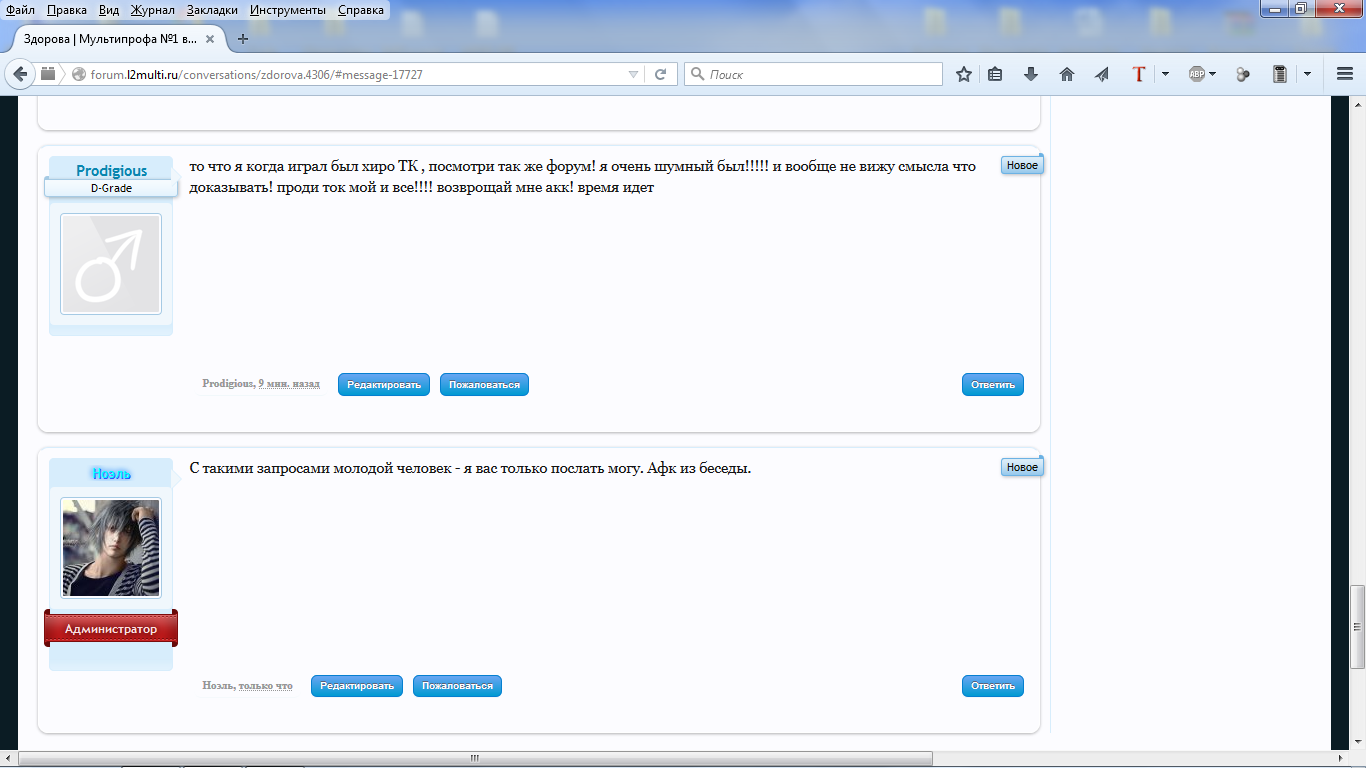
Task: Click the Adblock Plus ABP icon
Action: tap(1195, 74)
